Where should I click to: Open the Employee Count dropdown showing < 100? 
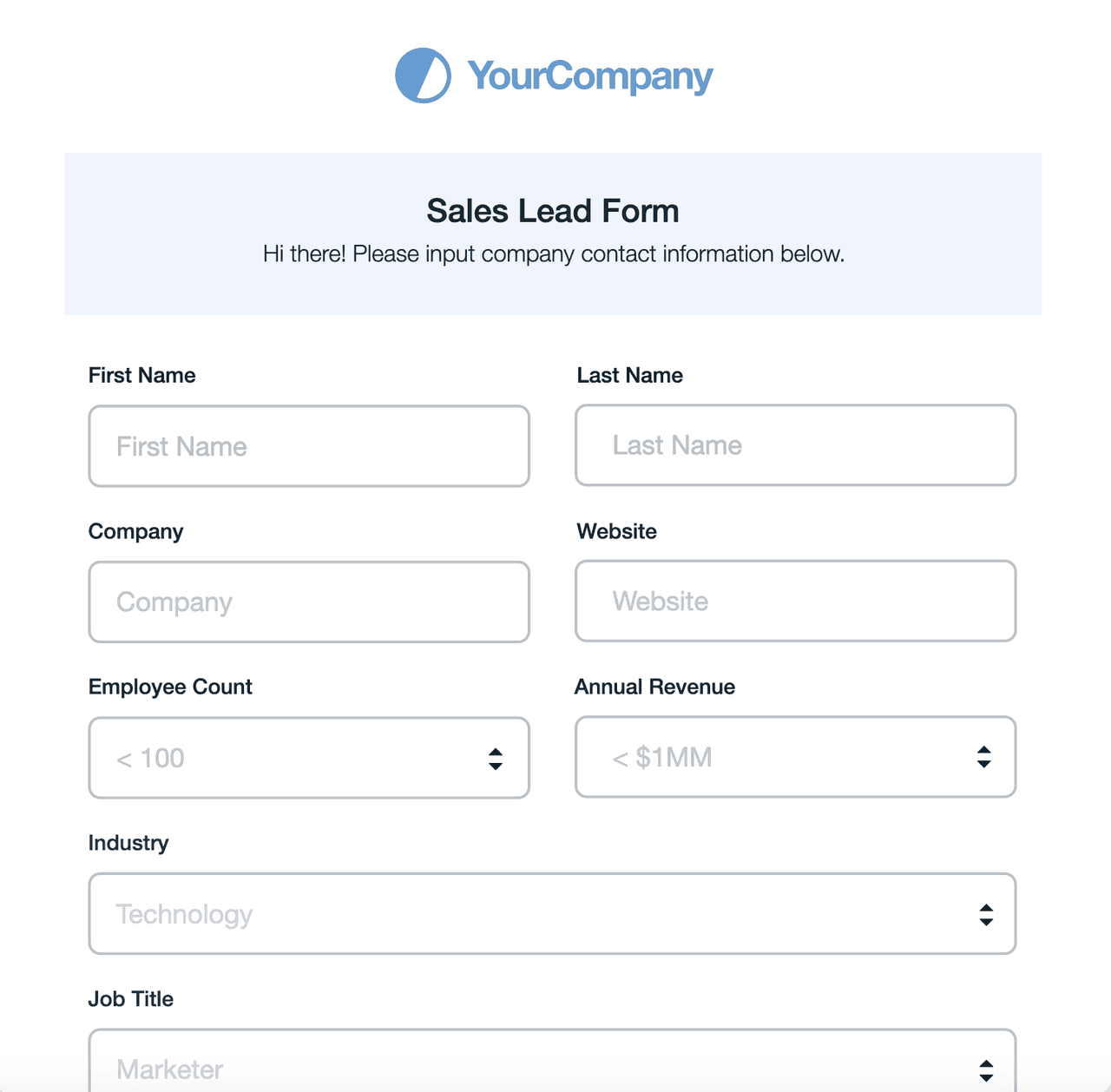click(x=308, y=758)
